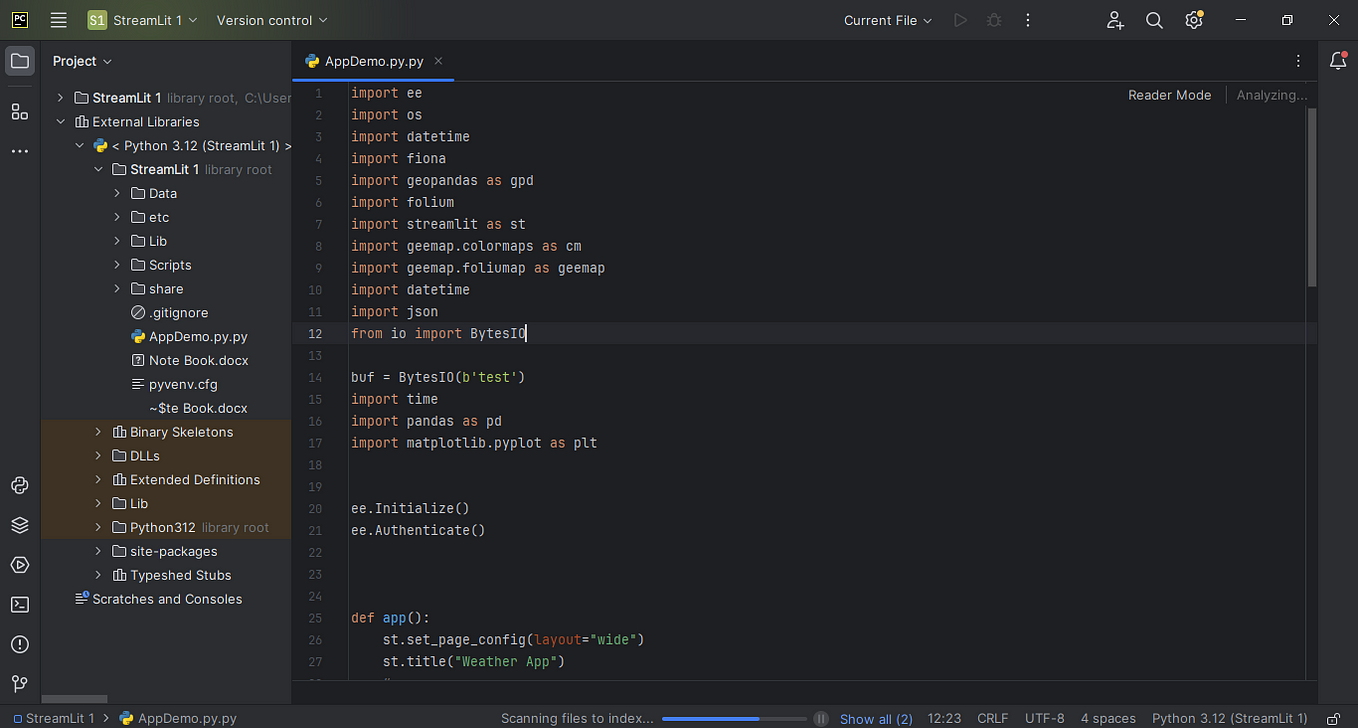Viewport: 1358px width, 728px height.
Task: Open Current File run configuration dropdown
Action: [888, 20]
